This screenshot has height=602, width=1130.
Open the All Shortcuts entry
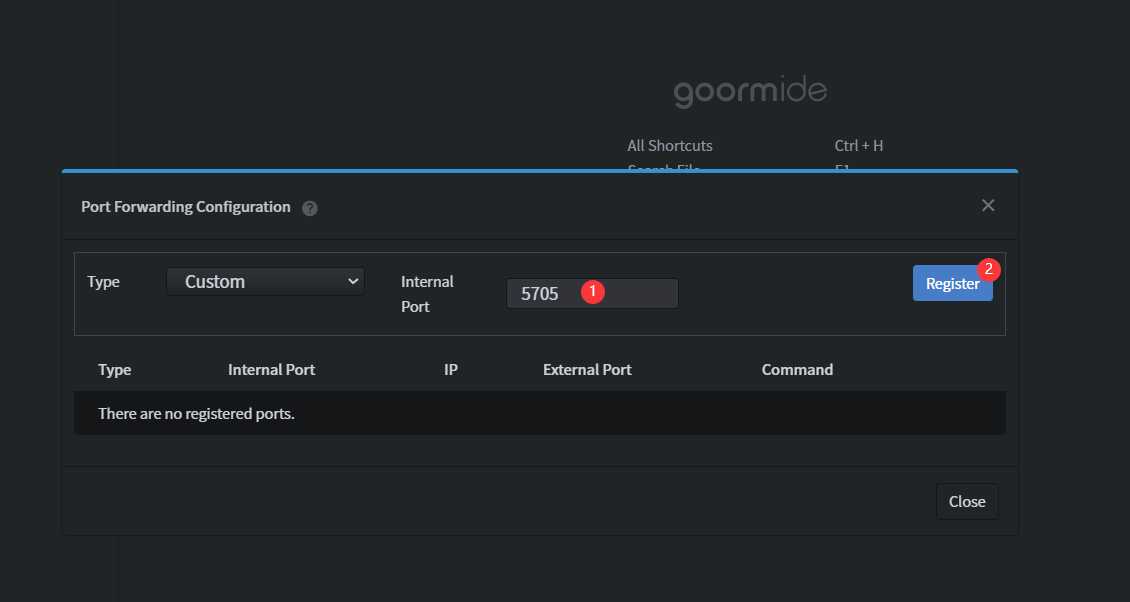click(x=670, y=146)
